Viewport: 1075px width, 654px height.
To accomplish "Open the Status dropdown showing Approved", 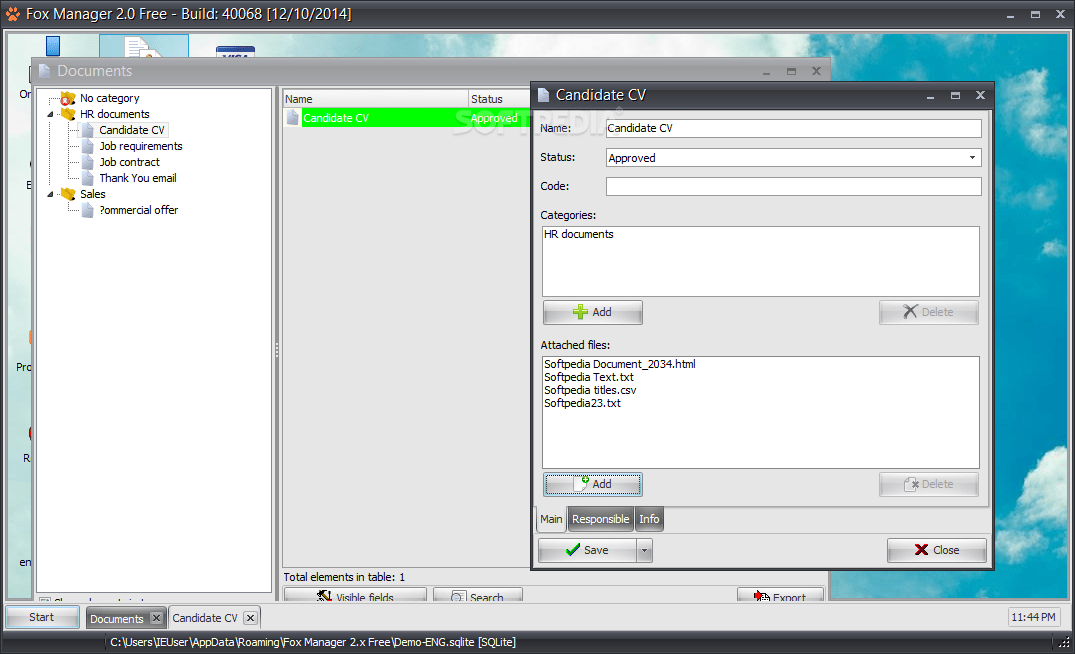I will [971, 157].
